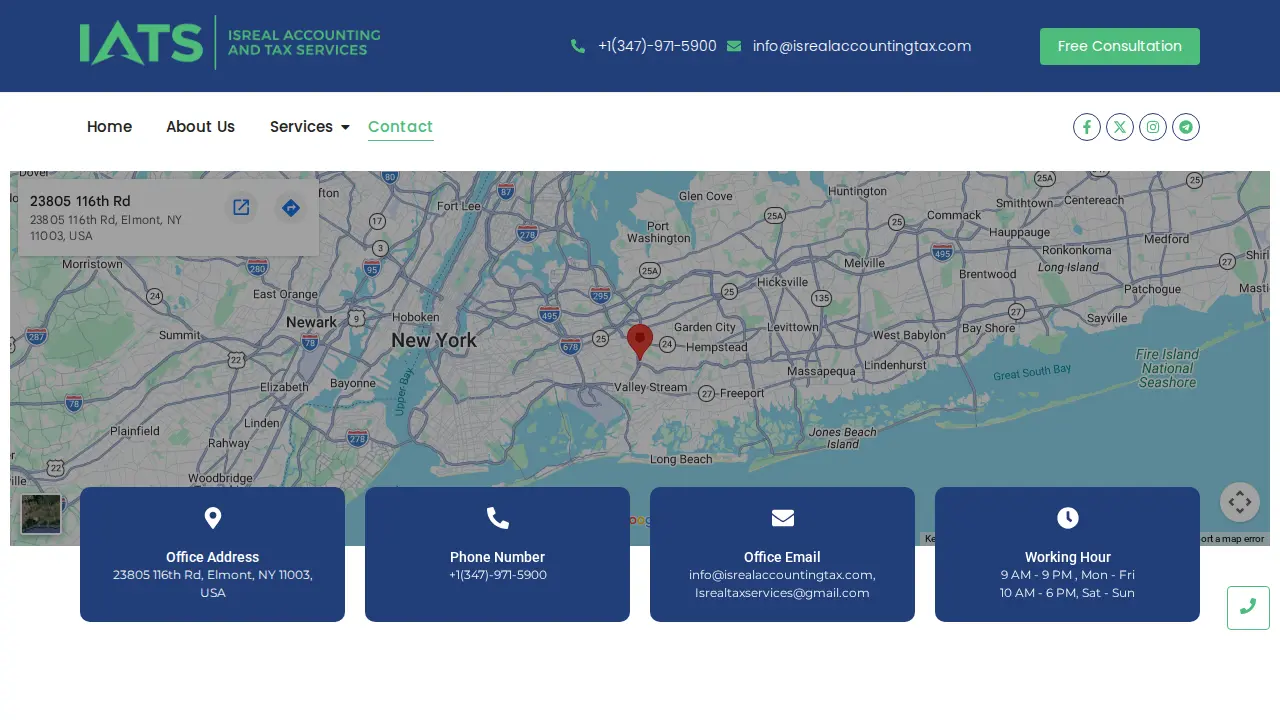Click the 9 AM - 9 PM working hours text
Image resolution: width=1280 pixels, height=720 pixels.
(x=1068, y=575)
